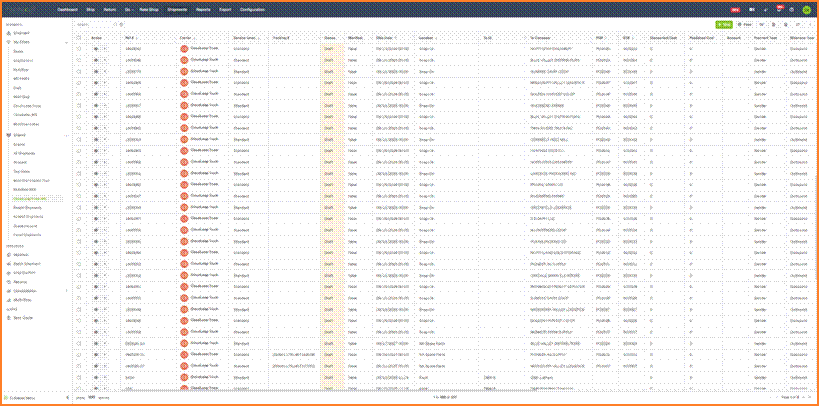Sort by the Location column header
The image size is (819, 406).
(427, 38)
